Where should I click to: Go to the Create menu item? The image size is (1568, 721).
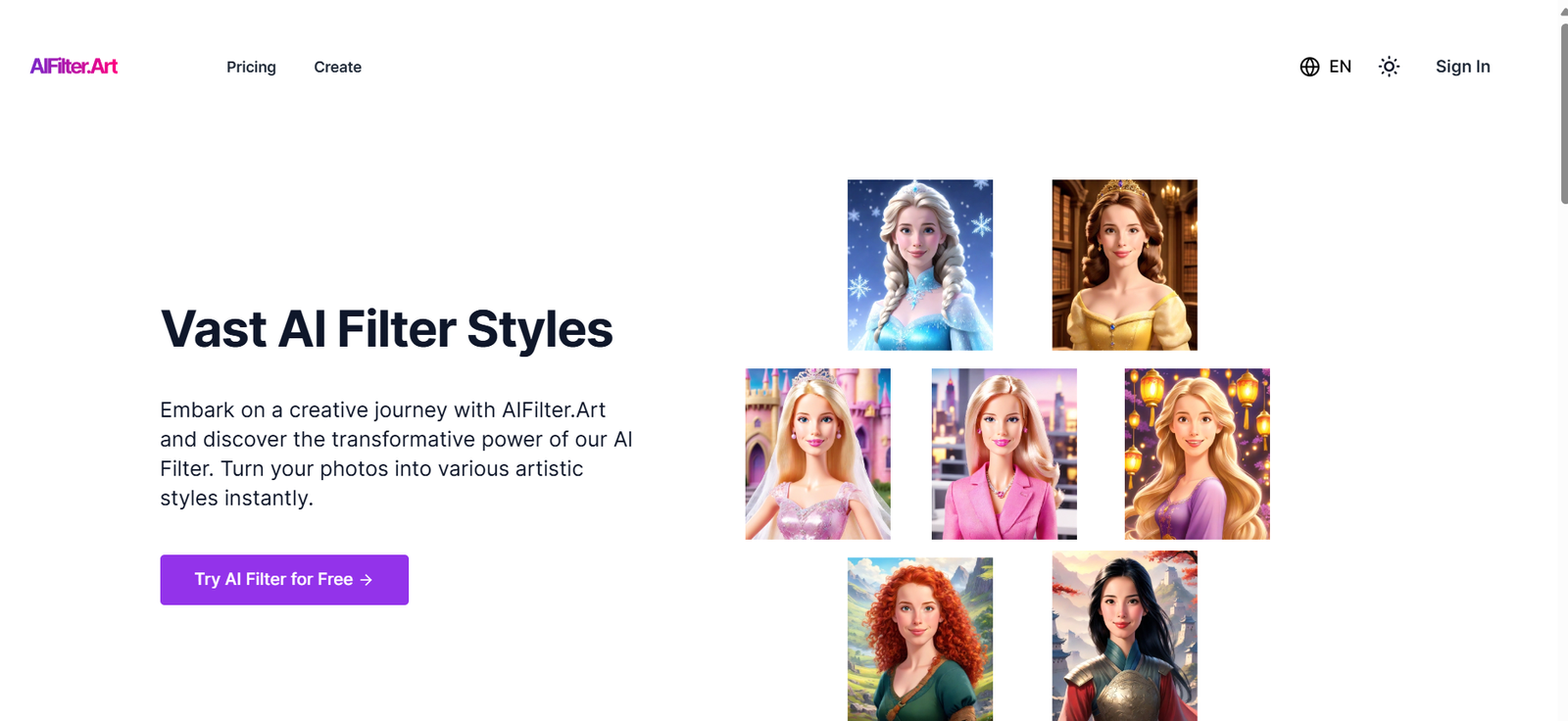[337, 67]
